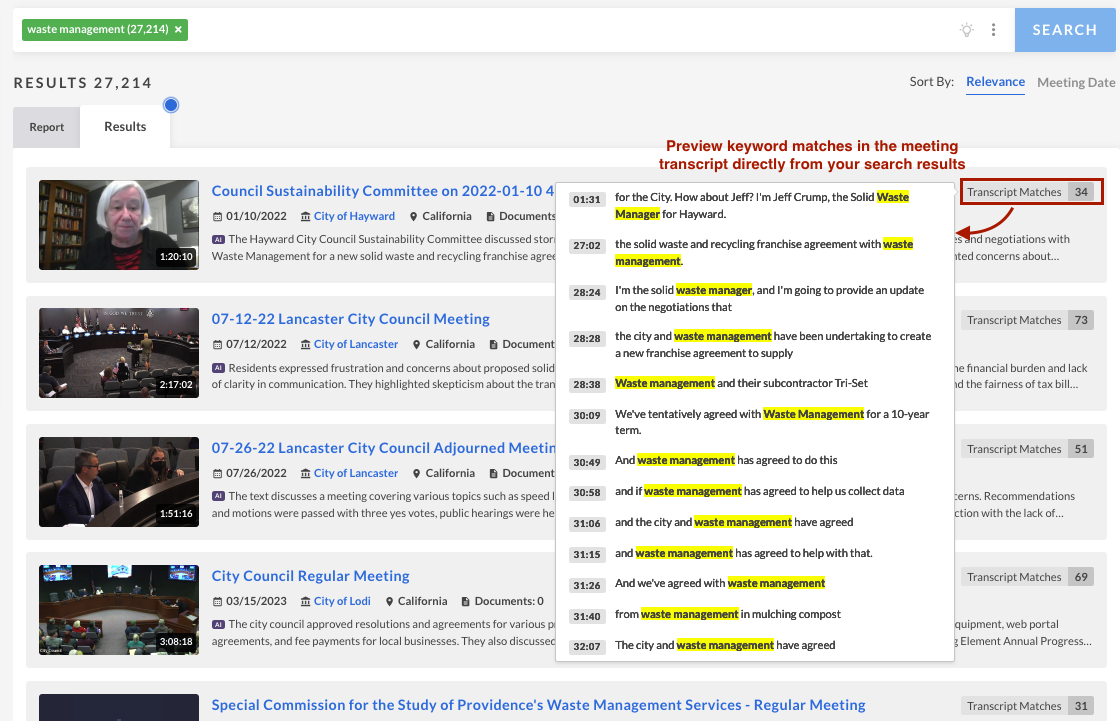The image size is (1120, 721).
Task: Click the RESULTS 27,214 count heading
Action: pyautogui.click(x=83, y=83)
